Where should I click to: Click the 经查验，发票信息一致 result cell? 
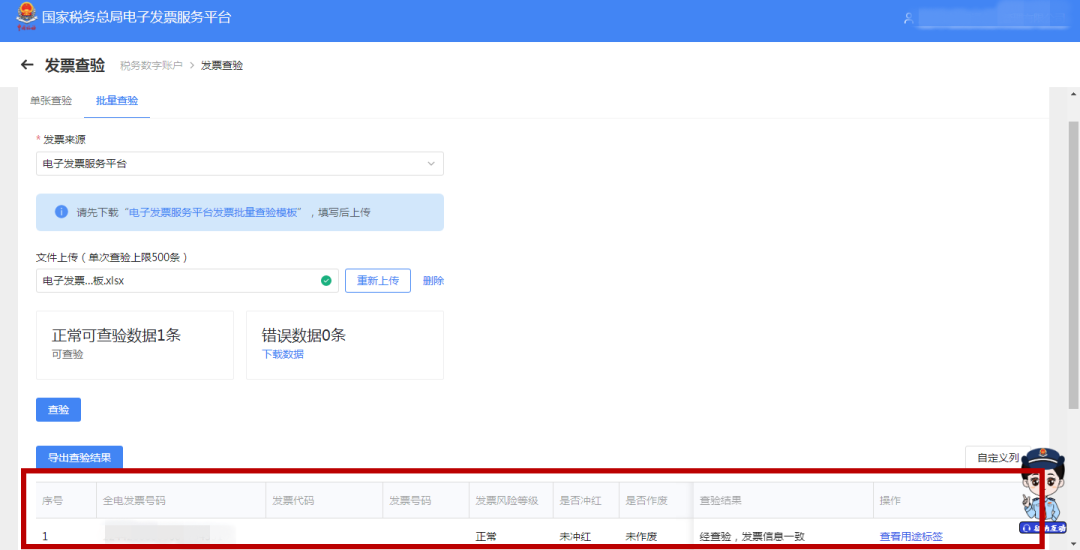point(751,536)
